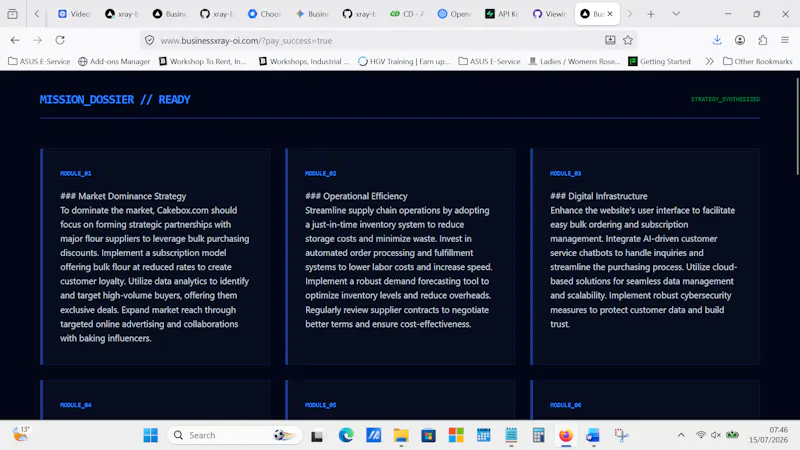Open the clock and date panel
The height and width of the screenshot is (450, 800).
click(x=768, y=435)
